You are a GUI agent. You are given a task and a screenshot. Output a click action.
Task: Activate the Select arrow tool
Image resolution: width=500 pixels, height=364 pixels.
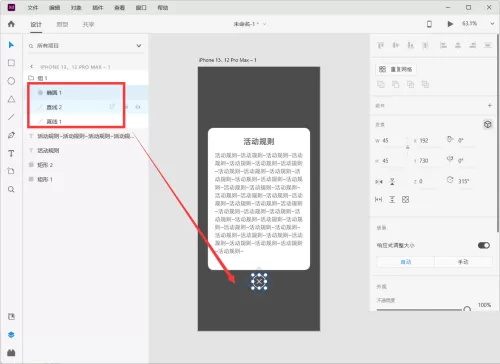11,45
